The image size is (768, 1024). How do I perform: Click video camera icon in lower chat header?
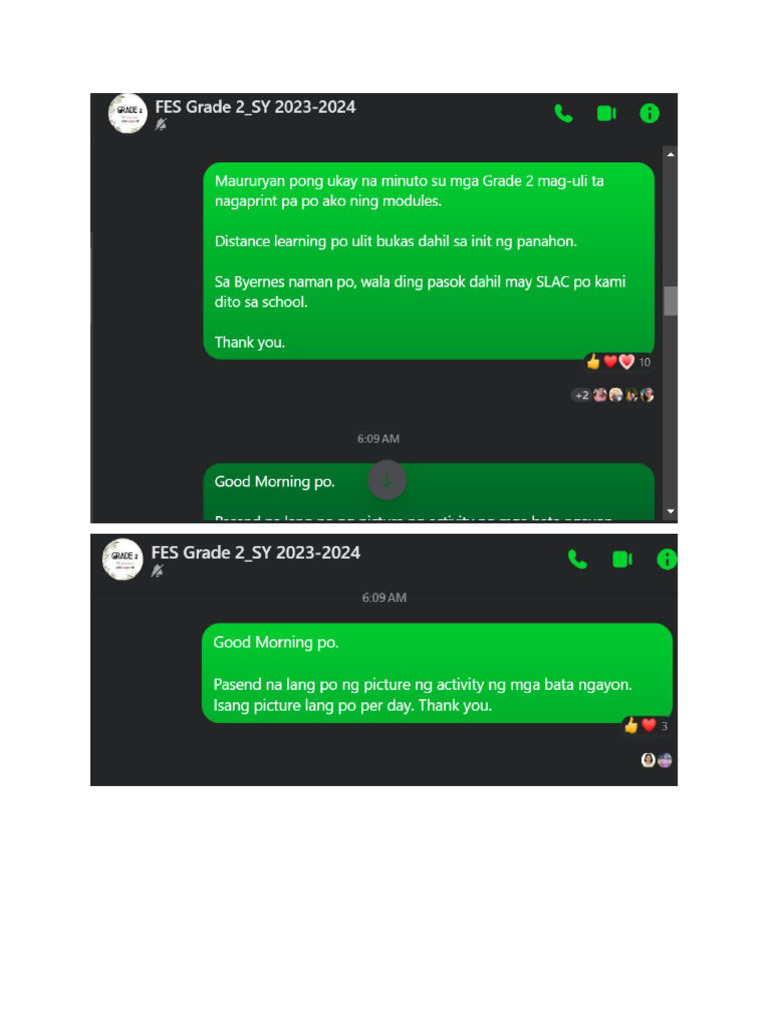622,560
